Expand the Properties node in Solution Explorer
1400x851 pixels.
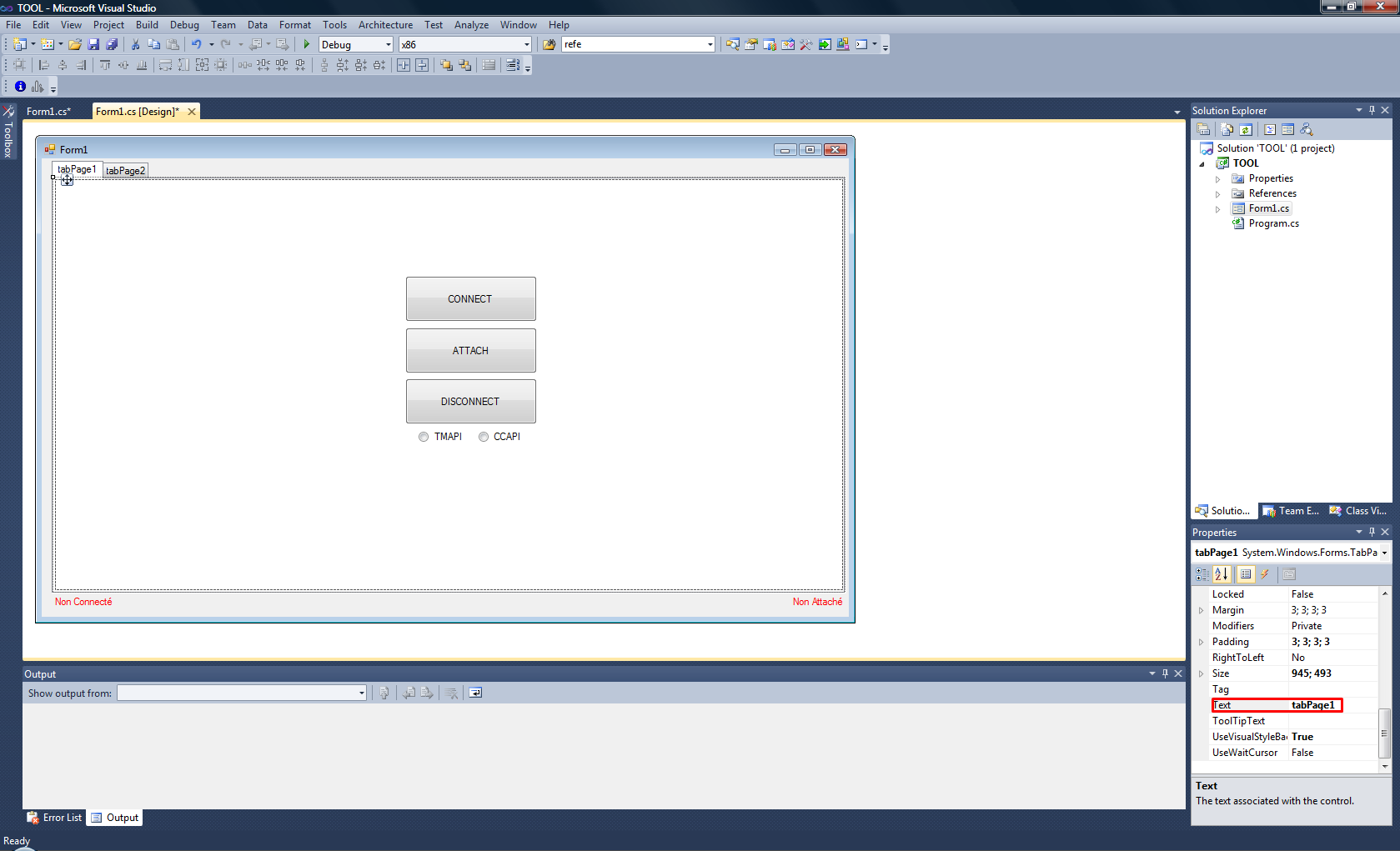1217,178
